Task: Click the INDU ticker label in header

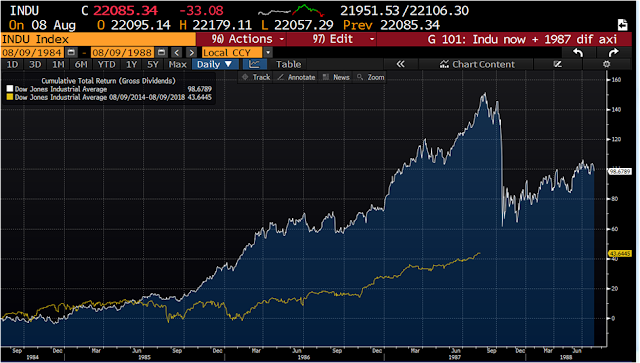Action: click(x=24, y=10)
